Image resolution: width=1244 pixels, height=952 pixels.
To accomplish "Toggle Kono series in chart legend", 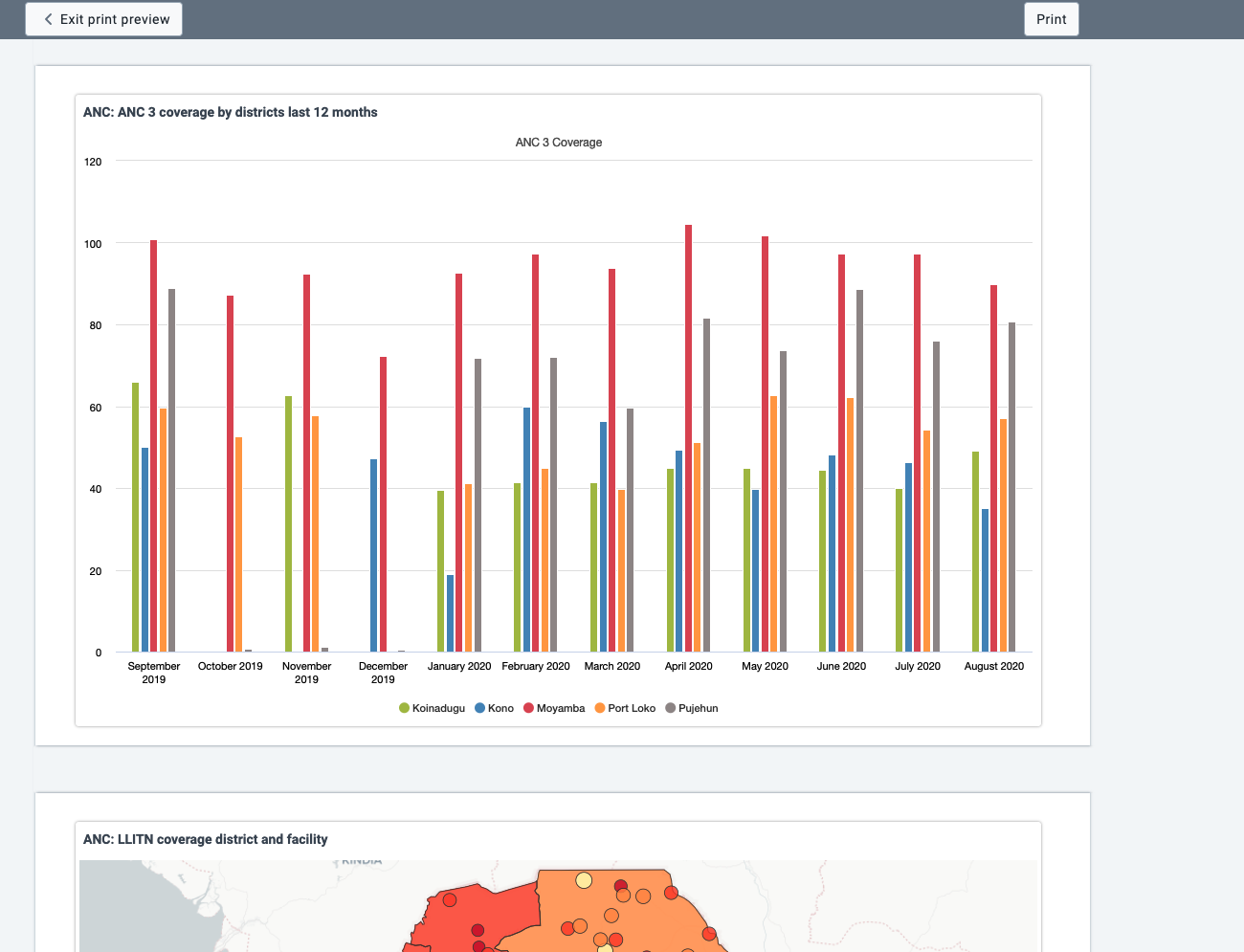I will [494, 708].
